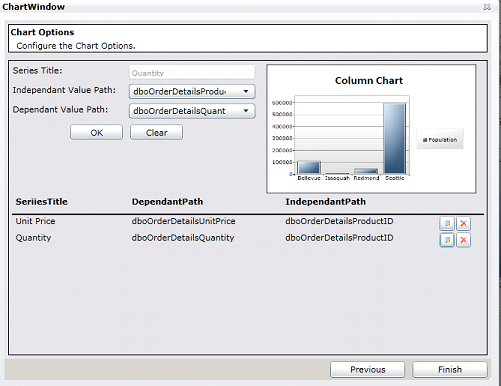Close the ChartWindow dialog
The image size is (501, 386).
pos(487,7)
